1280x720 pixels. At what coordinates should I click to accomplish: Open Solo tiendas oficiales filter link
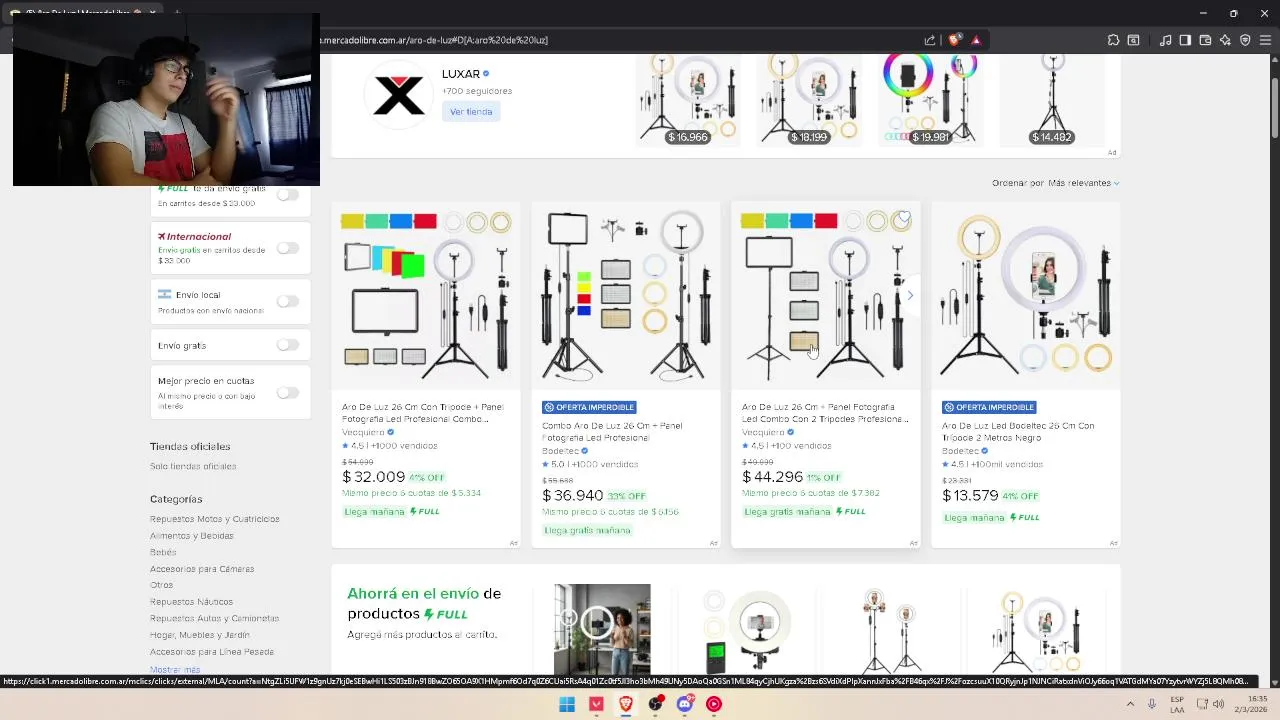193,466
